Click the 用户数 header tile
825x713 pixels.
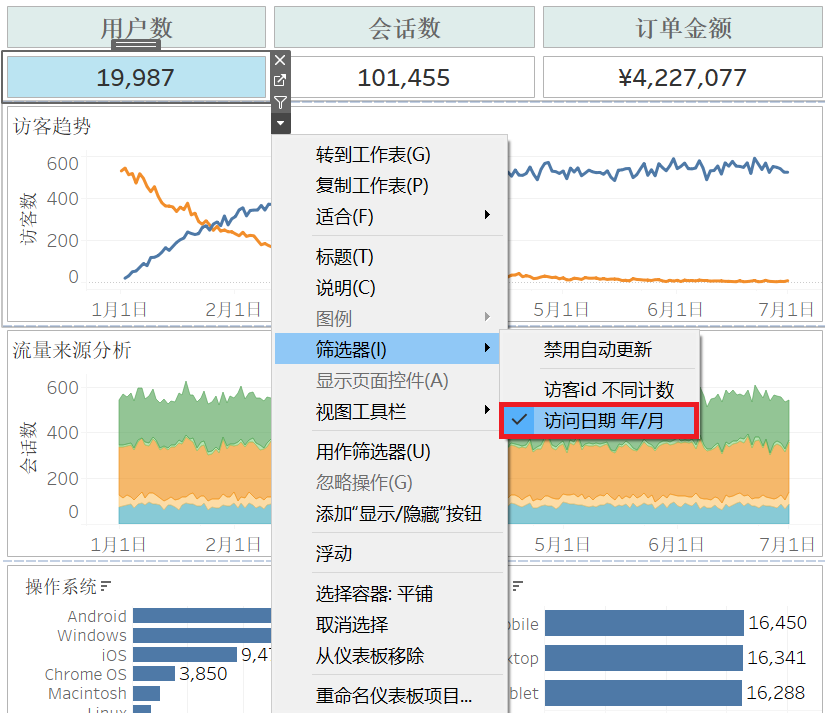pos(136,27)
